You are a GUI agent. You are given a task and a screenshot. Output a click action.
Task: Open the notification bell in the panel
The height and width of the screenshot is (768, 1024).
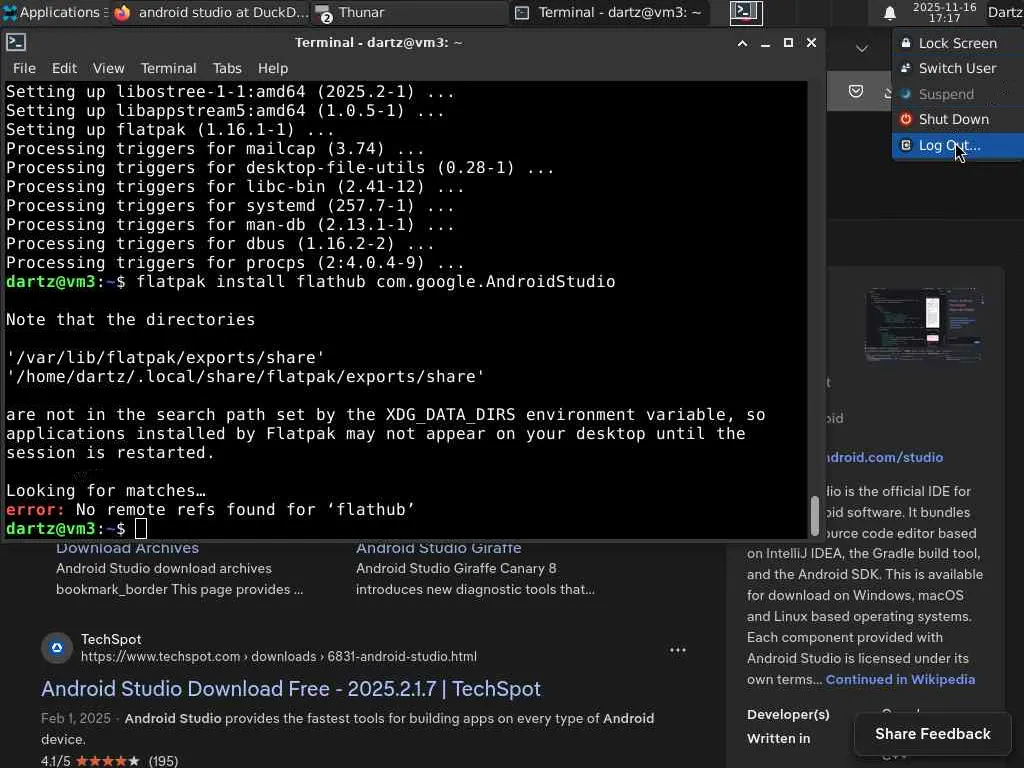pyautogui.click(x=889, y=13)
